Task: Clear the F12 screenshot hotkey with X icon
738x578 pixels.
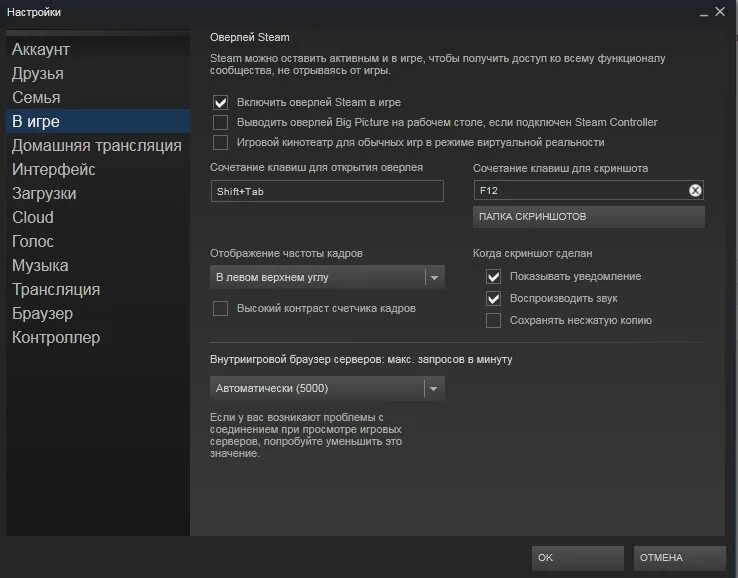Action: point(695,191)
